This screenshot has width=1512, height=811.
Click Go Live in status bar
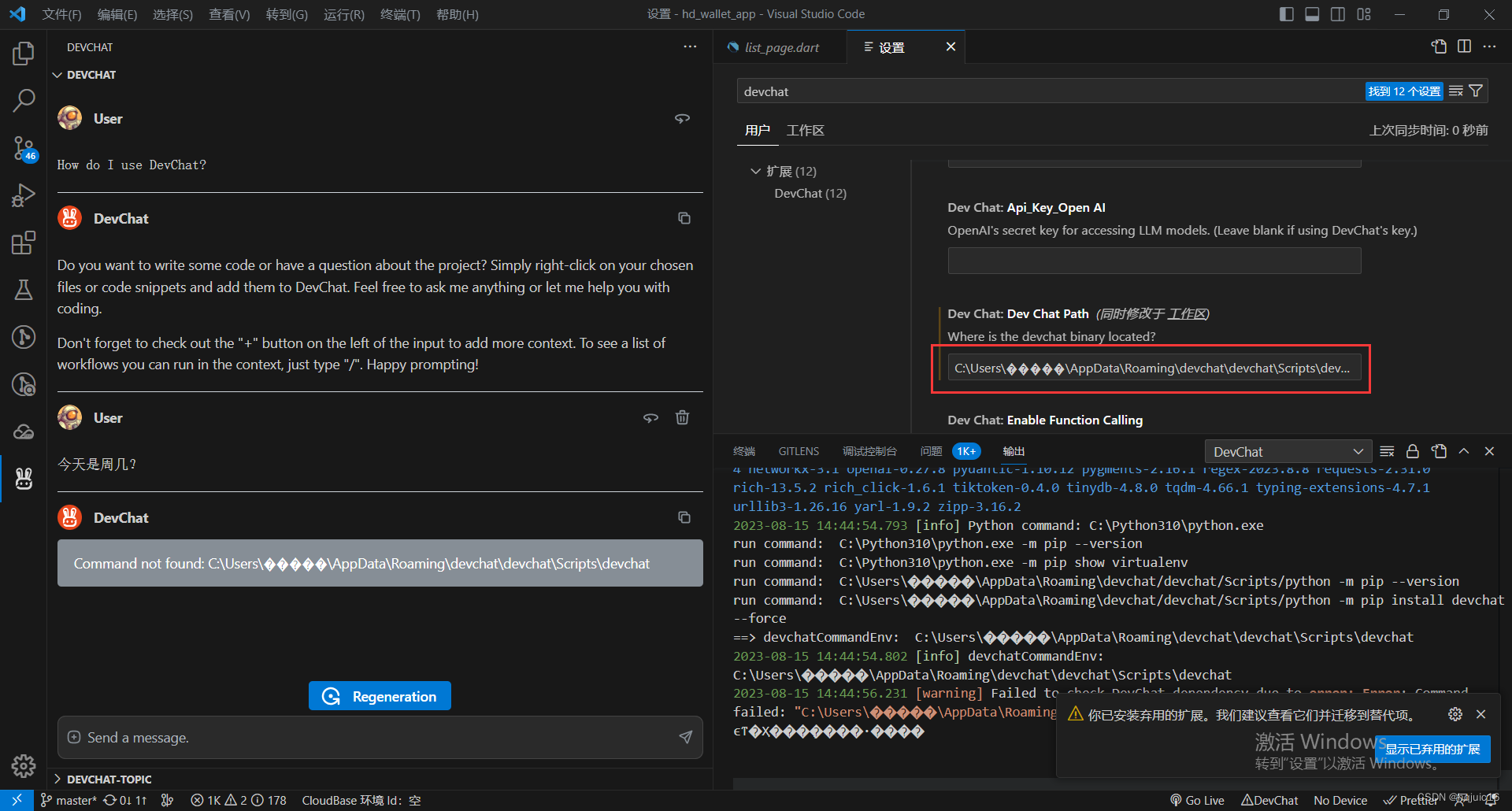1197,800
